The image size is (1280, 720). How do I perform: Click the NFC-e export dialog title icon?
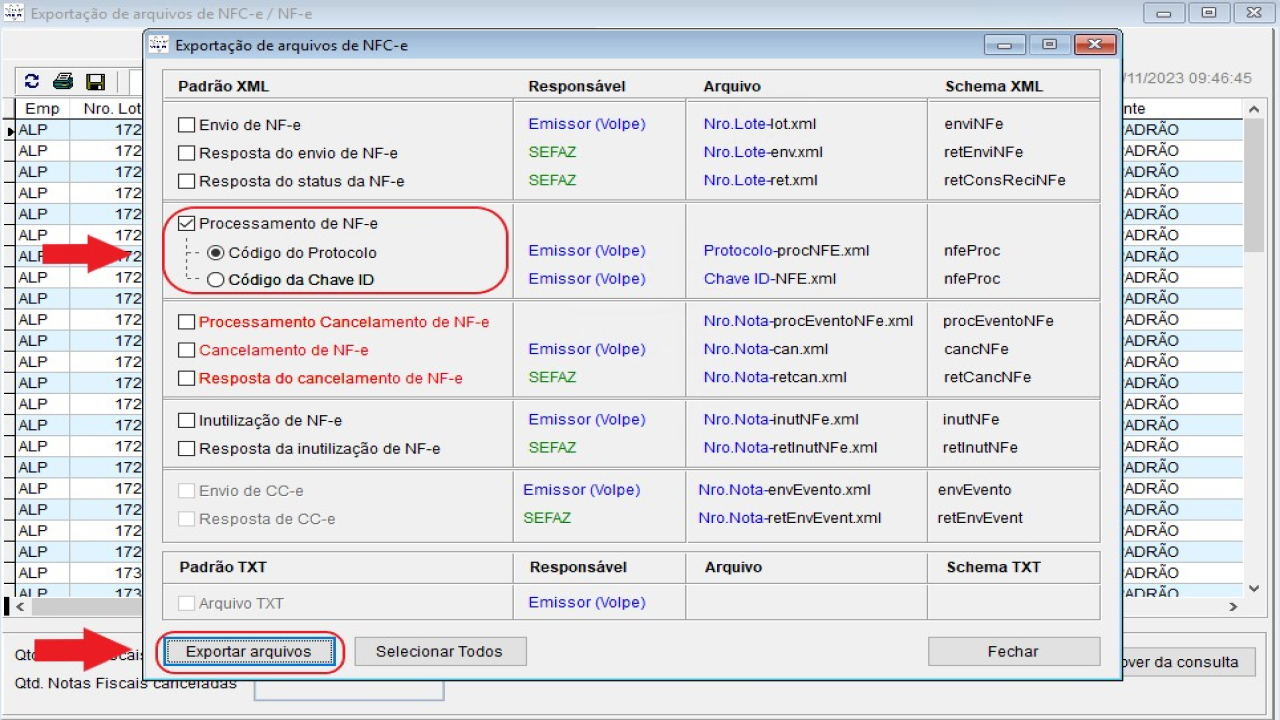pyautogui.click(x=158, y=45)
